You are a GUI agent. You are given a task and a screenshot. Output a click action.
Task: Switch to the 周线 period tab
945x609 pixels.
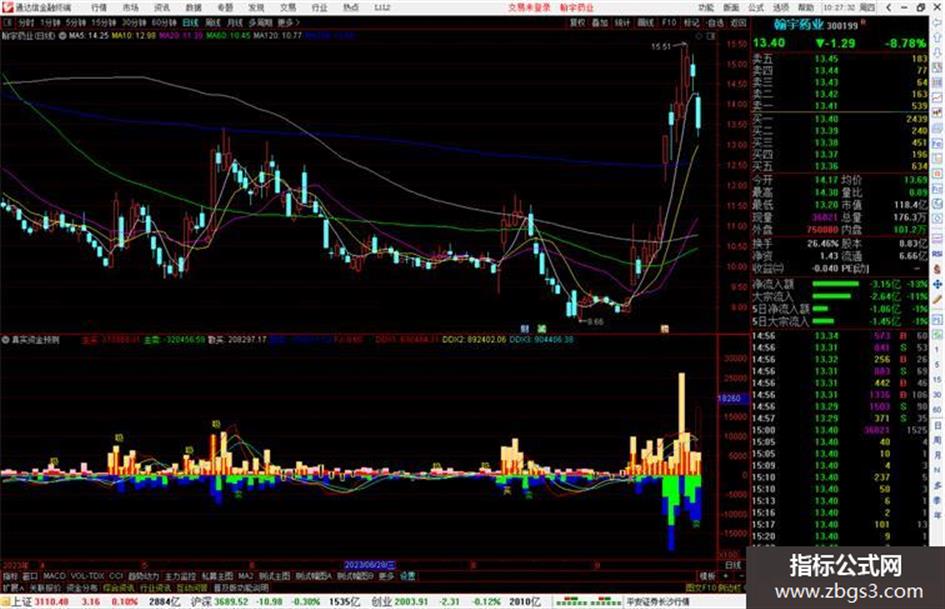pos(213,22)
